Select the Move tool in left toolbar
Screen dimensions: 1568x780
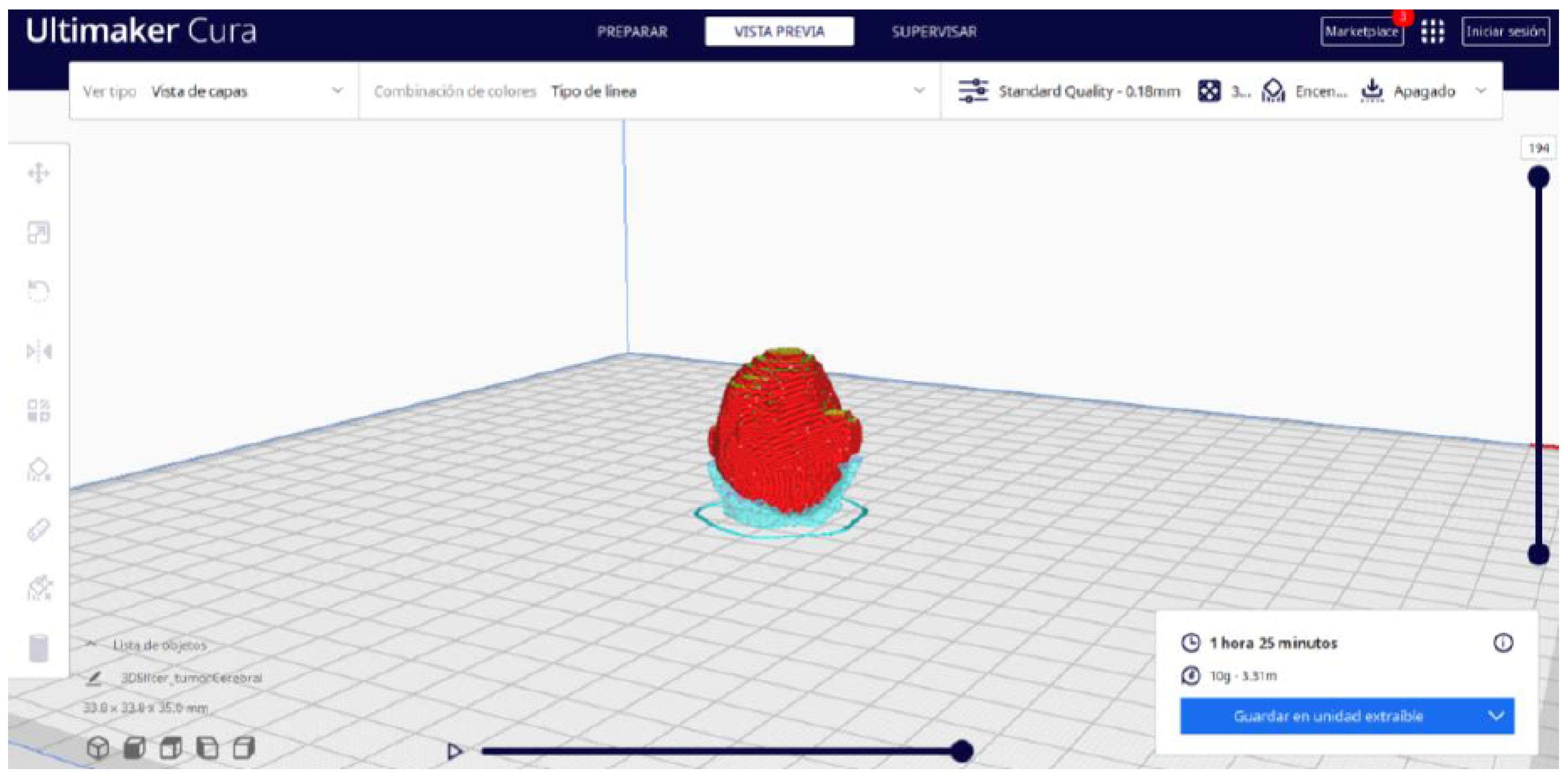(x=38, y=173)
